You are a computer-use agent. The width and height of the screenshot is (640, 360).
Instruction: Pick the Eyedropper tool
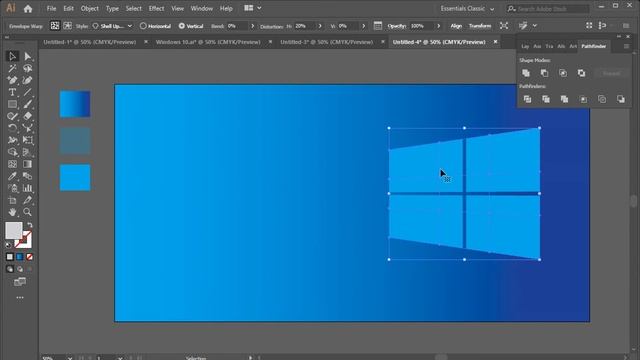(x=12, y=176)
